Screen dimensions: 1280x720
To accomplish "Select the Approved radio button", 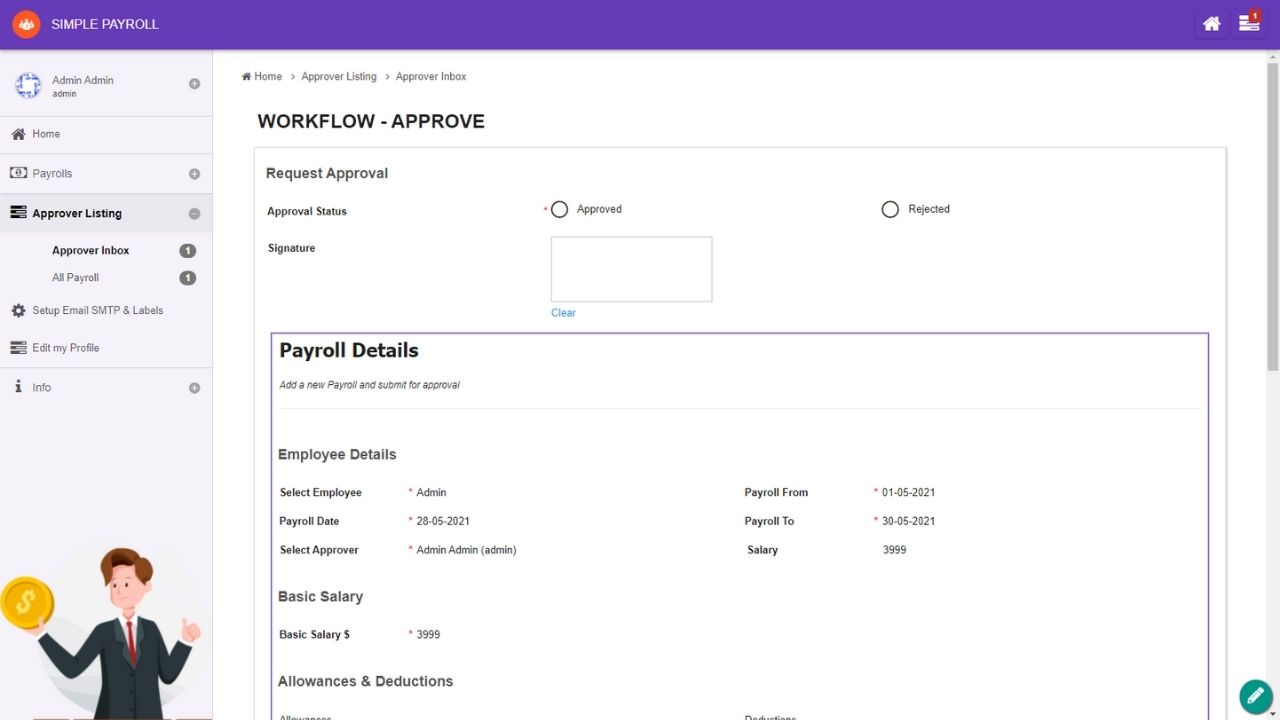I will point(560,209).
